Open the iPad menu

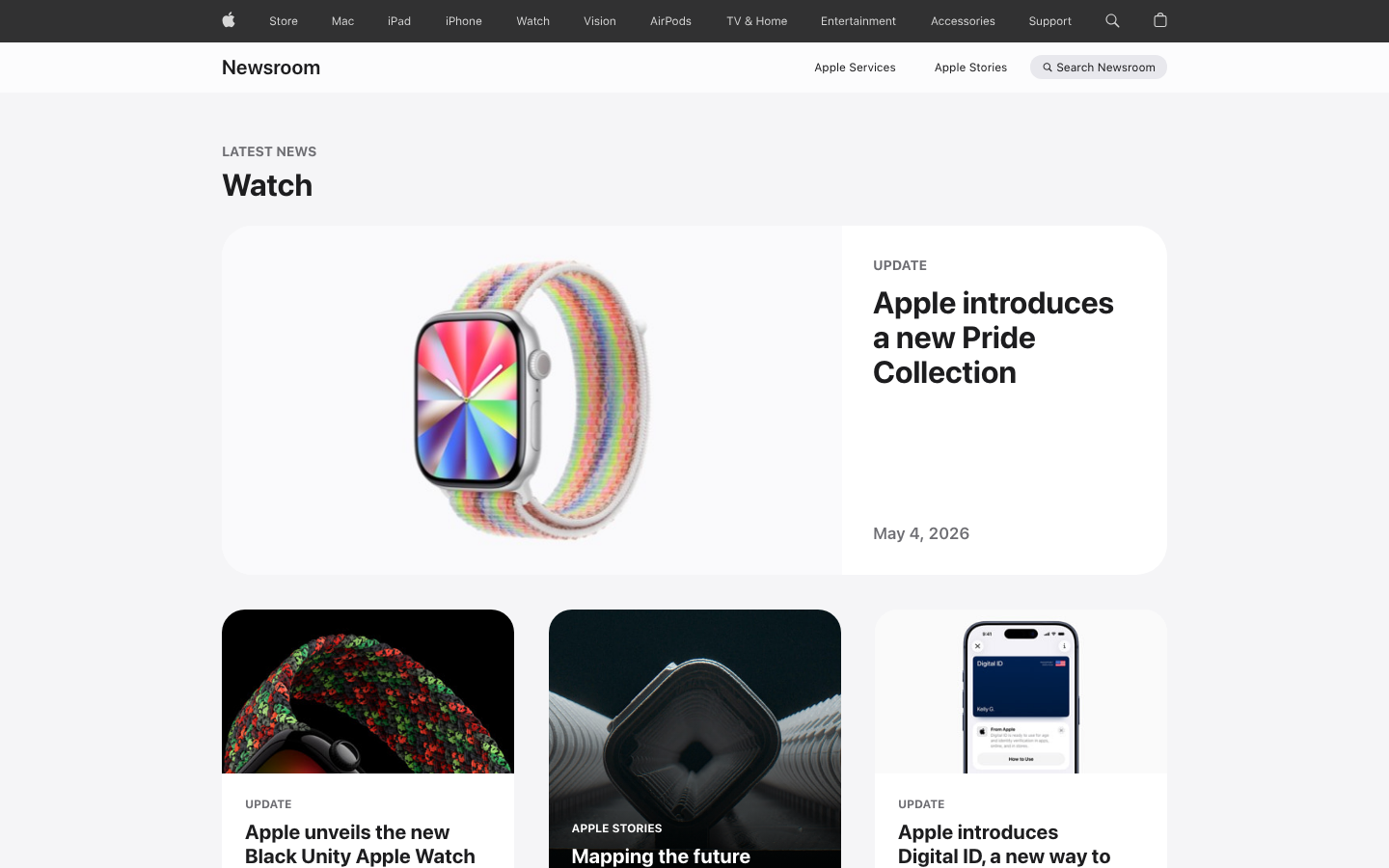[x=399, y=21]
